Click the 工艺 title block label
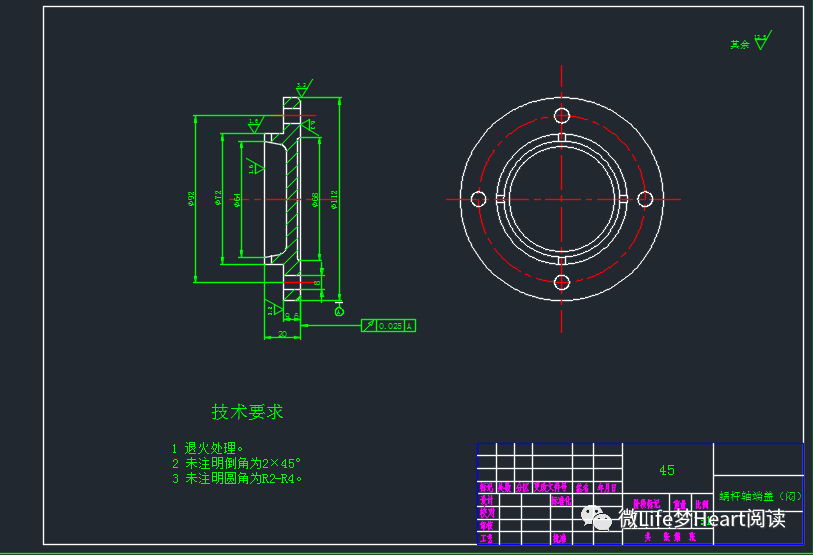 click(x=486, y=538)
